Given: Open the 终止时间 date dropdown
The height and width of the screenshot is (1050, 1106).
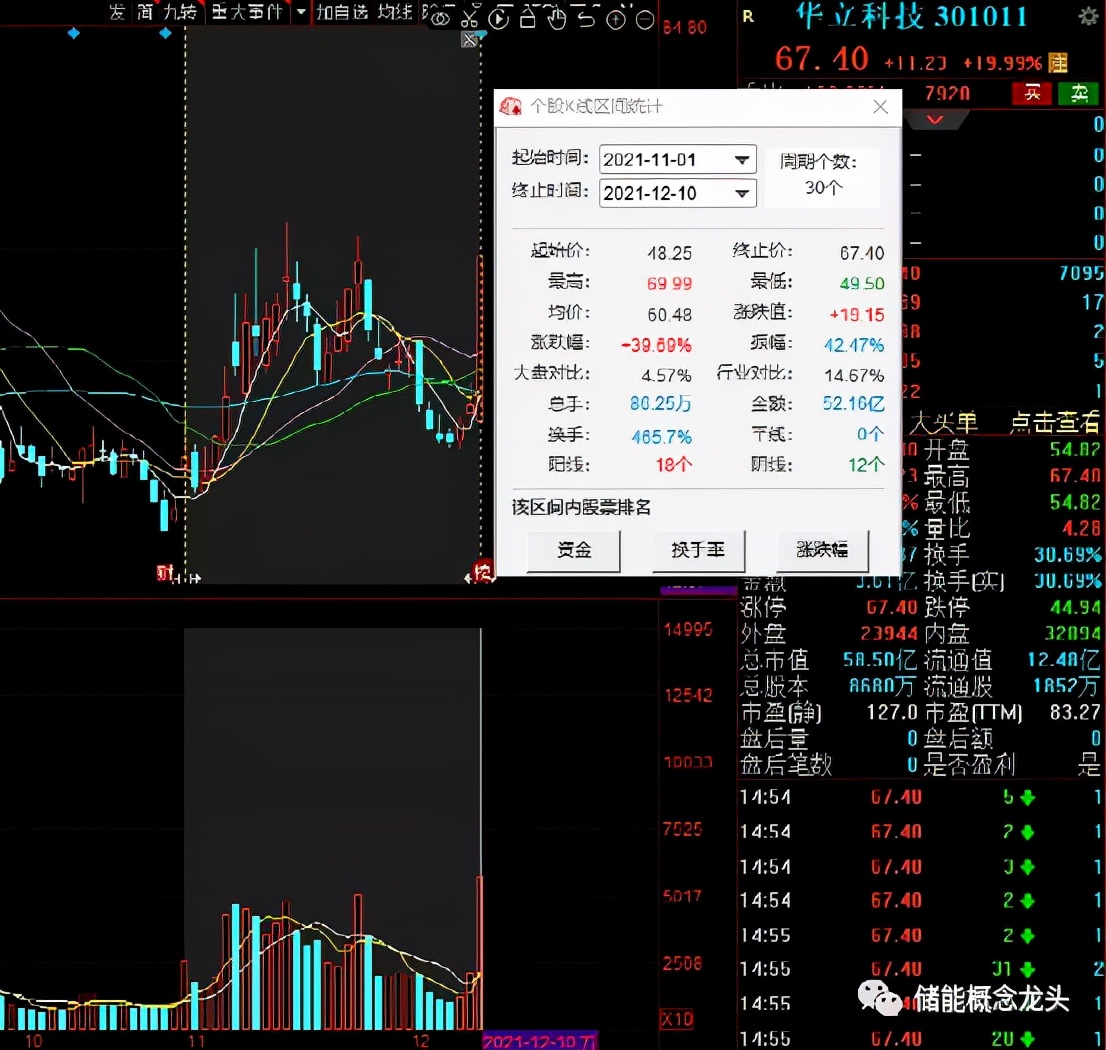Looking at the screenshot, I should tap(742, 193).
